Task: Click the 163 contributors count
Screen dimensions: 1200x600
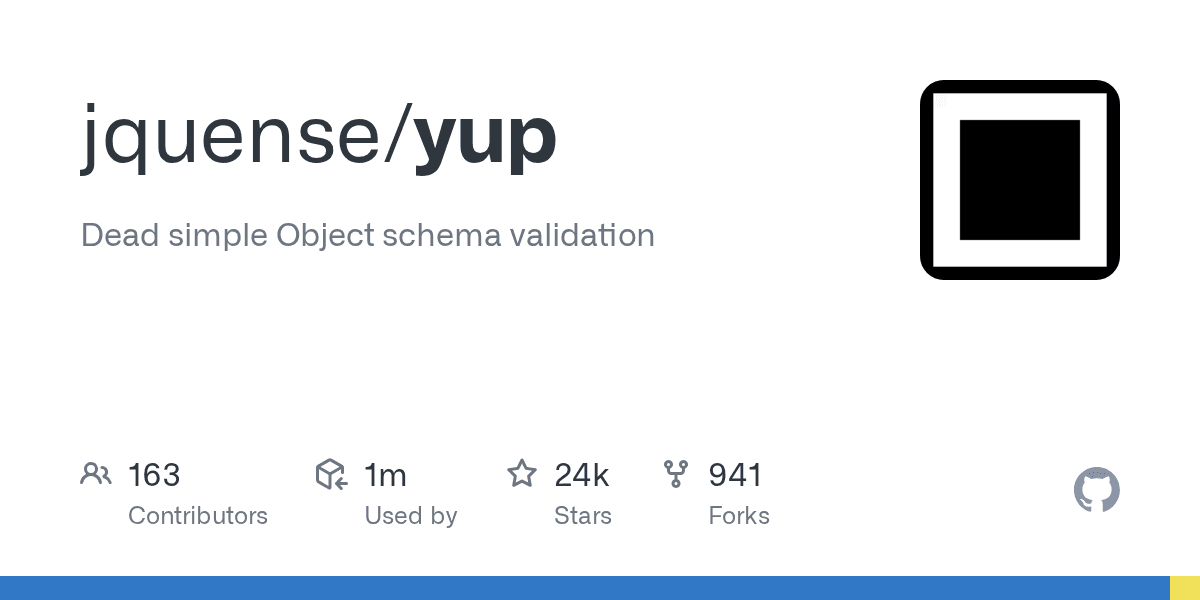Action: pos(154,474)
